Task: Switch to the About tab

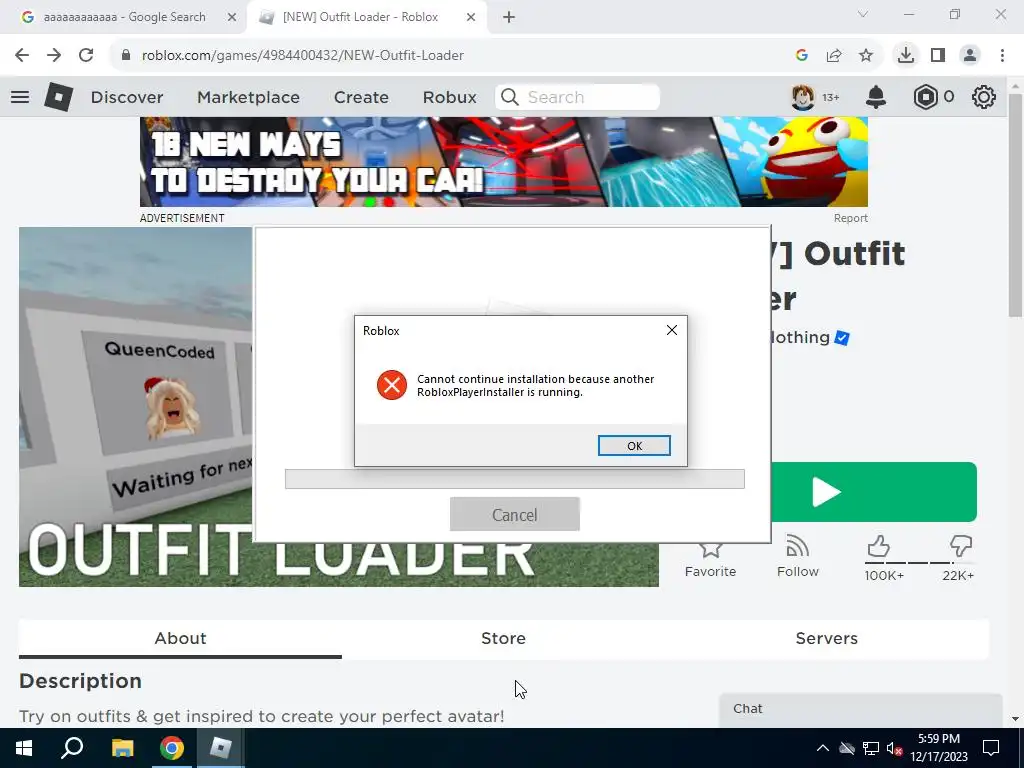Action: 180,638
